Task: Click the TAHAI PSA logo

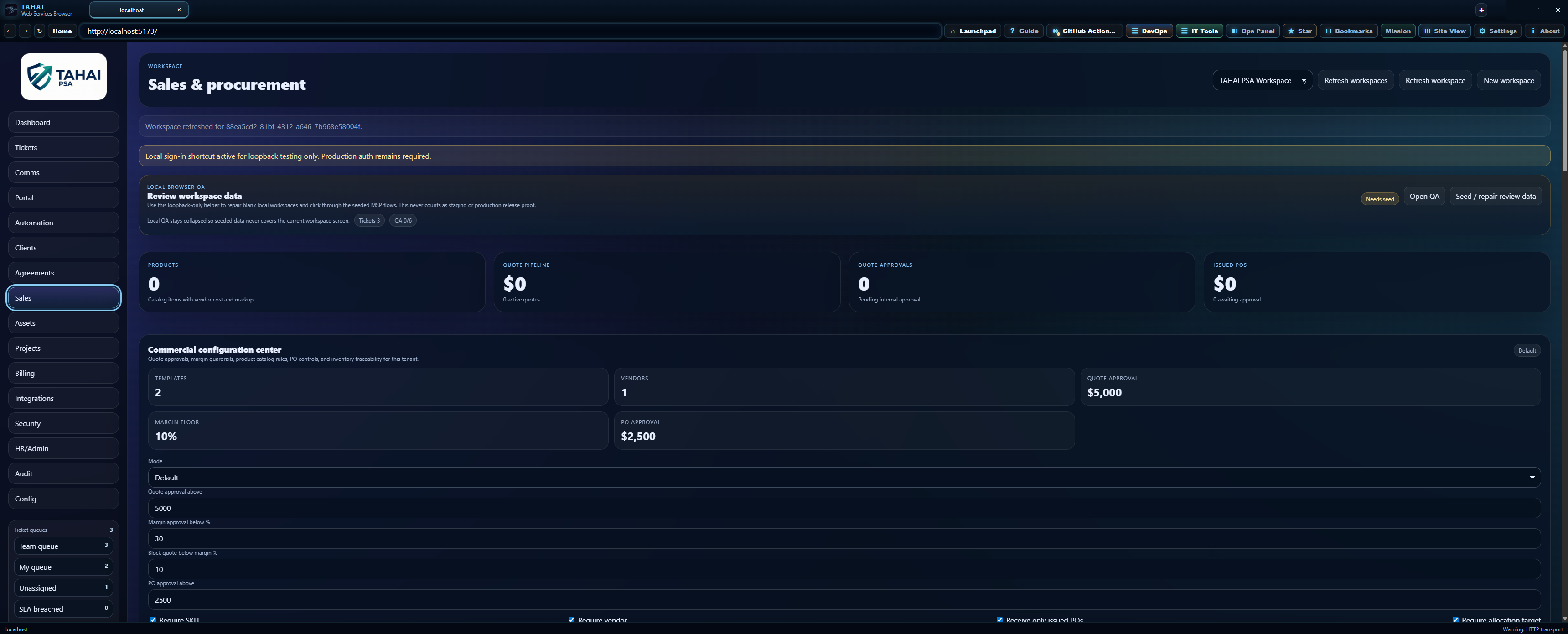Action: coord(64,77)
